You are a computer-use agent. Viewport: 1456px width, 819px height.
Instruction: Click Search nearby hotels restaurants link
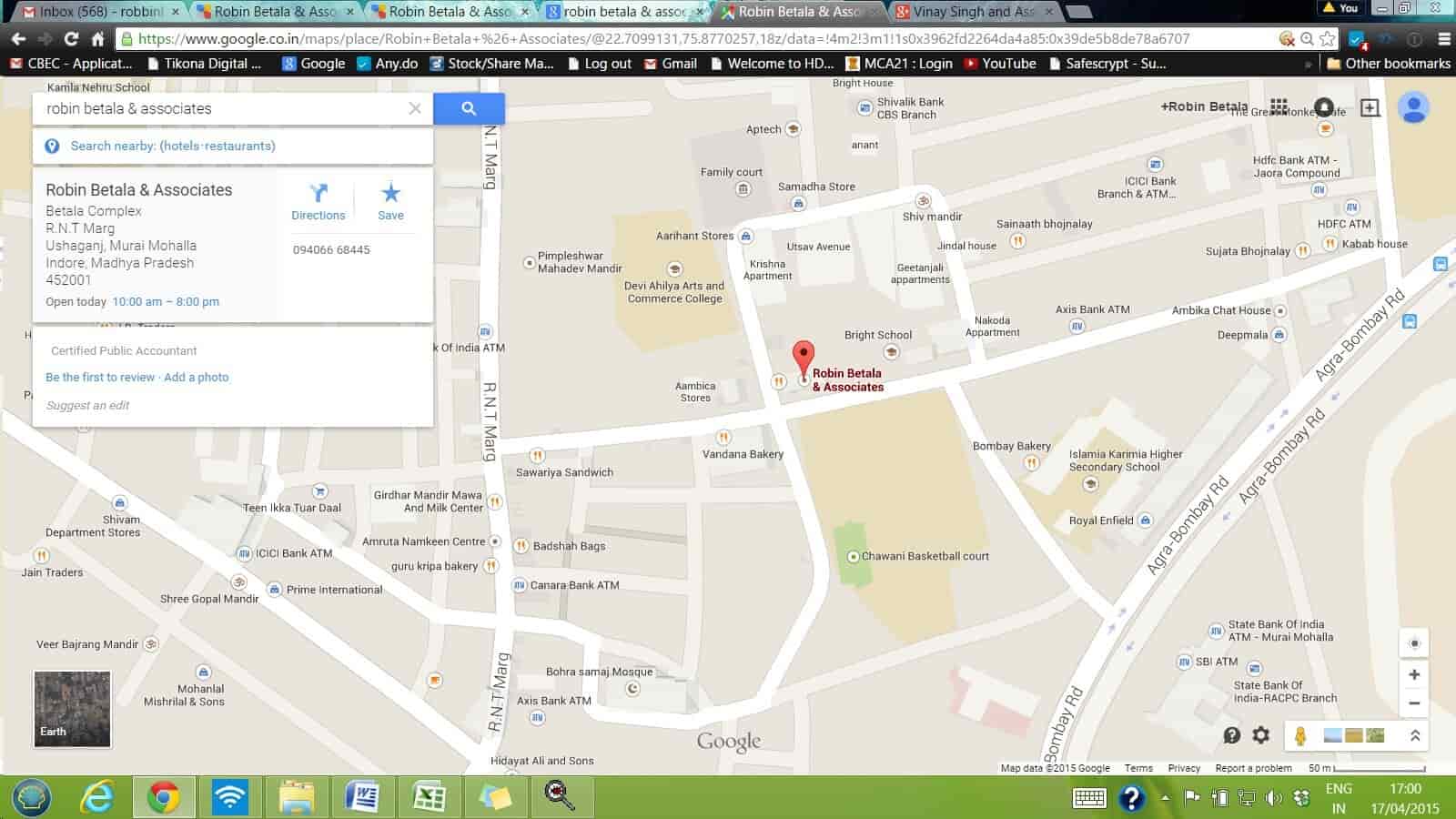[173, 146]
